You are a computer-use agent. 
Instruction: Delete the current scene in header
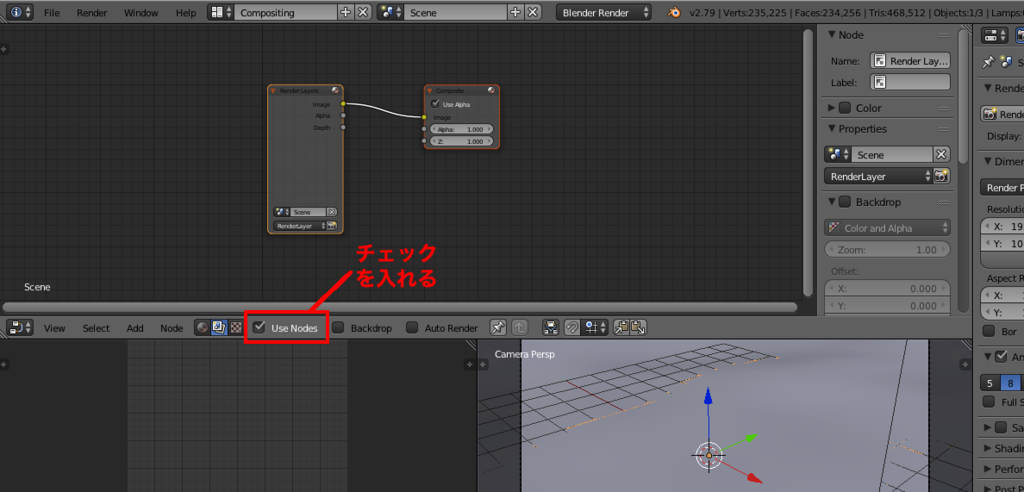pyautogui.click(x=533, y=12)
